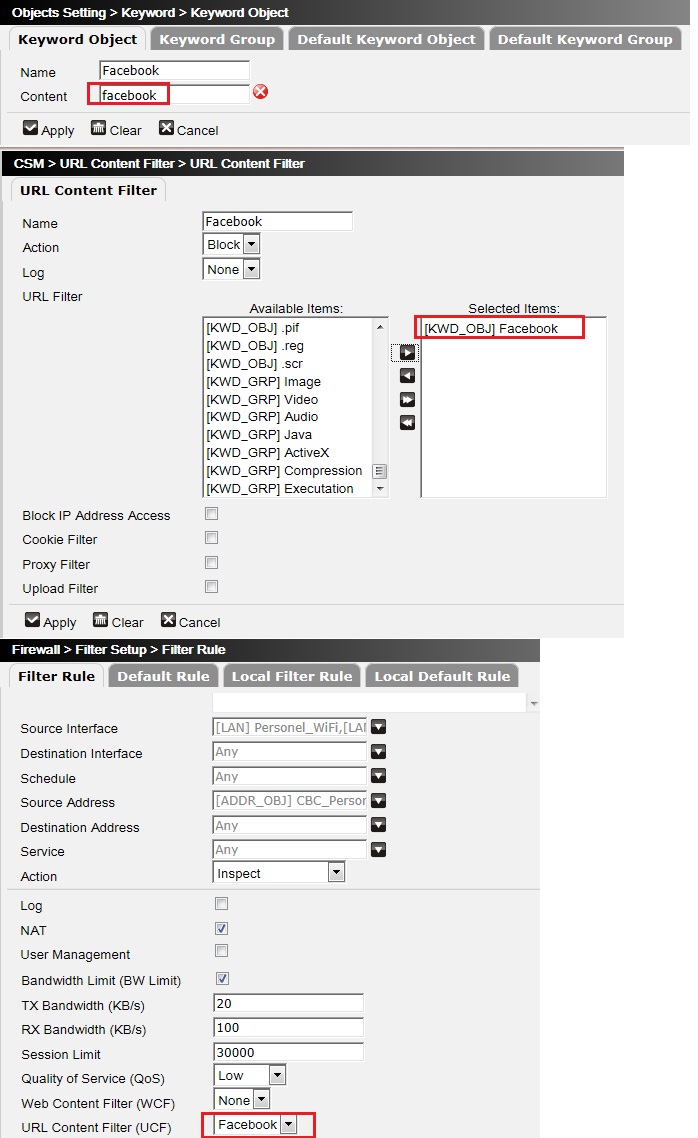Click the TX Bandwidth input field

288,1003
